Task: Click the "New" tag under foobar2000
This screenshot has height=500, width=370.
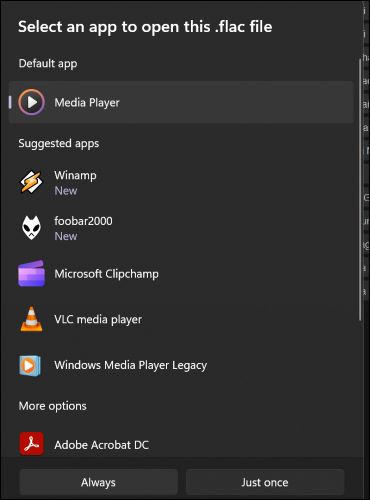Action: 66,236
